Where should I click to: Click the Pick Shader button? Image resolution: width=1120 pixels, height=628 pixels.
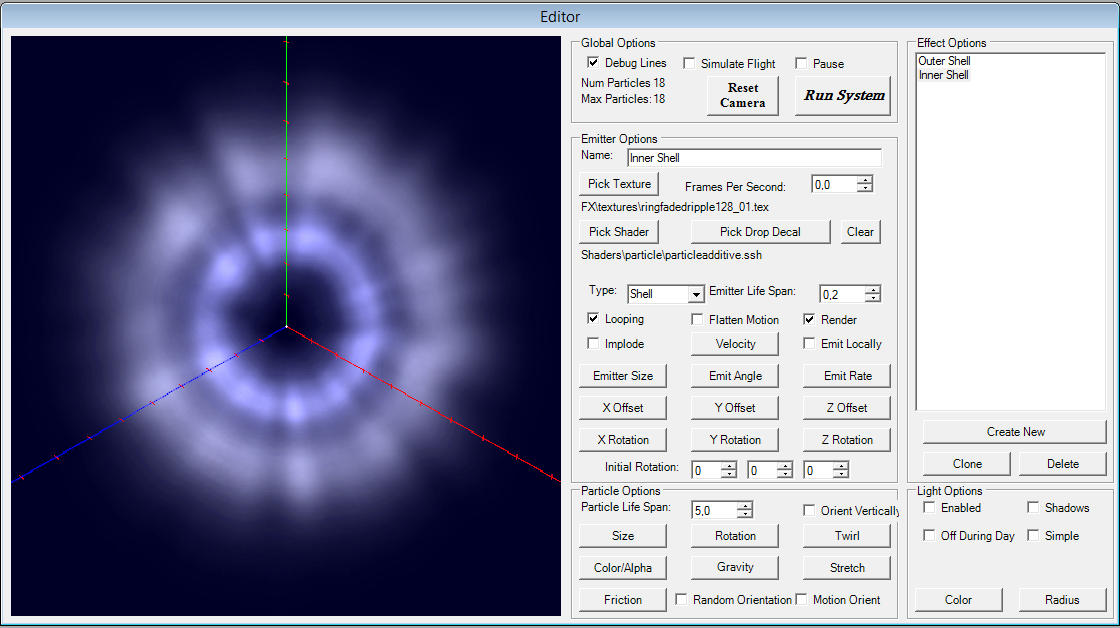click(619, 232)
